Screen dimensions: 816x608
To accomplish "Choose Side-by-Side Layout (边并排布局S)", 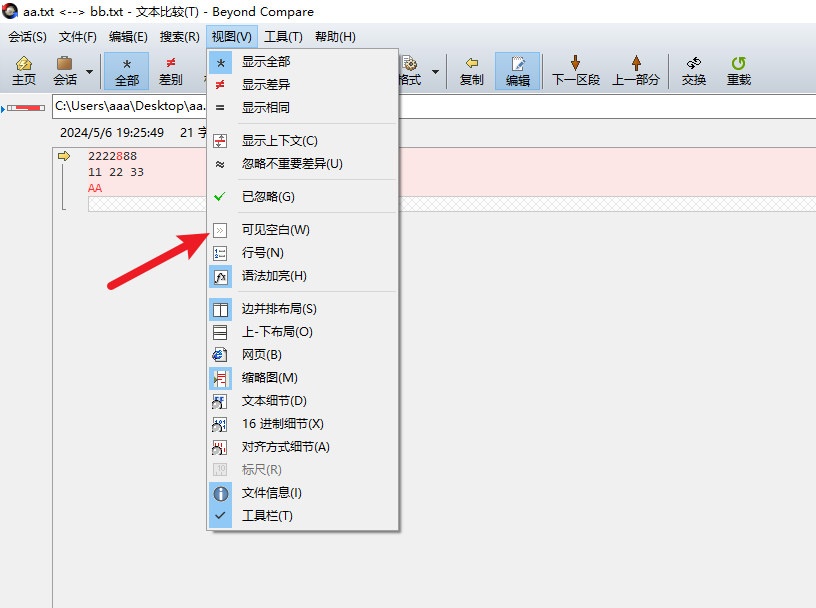I will 302,309.
